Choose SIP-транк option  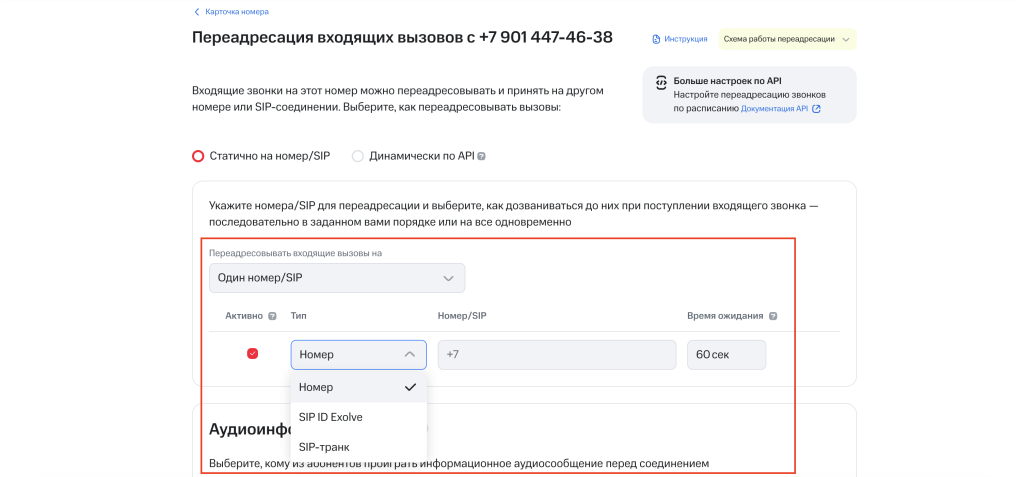(359, 447)
